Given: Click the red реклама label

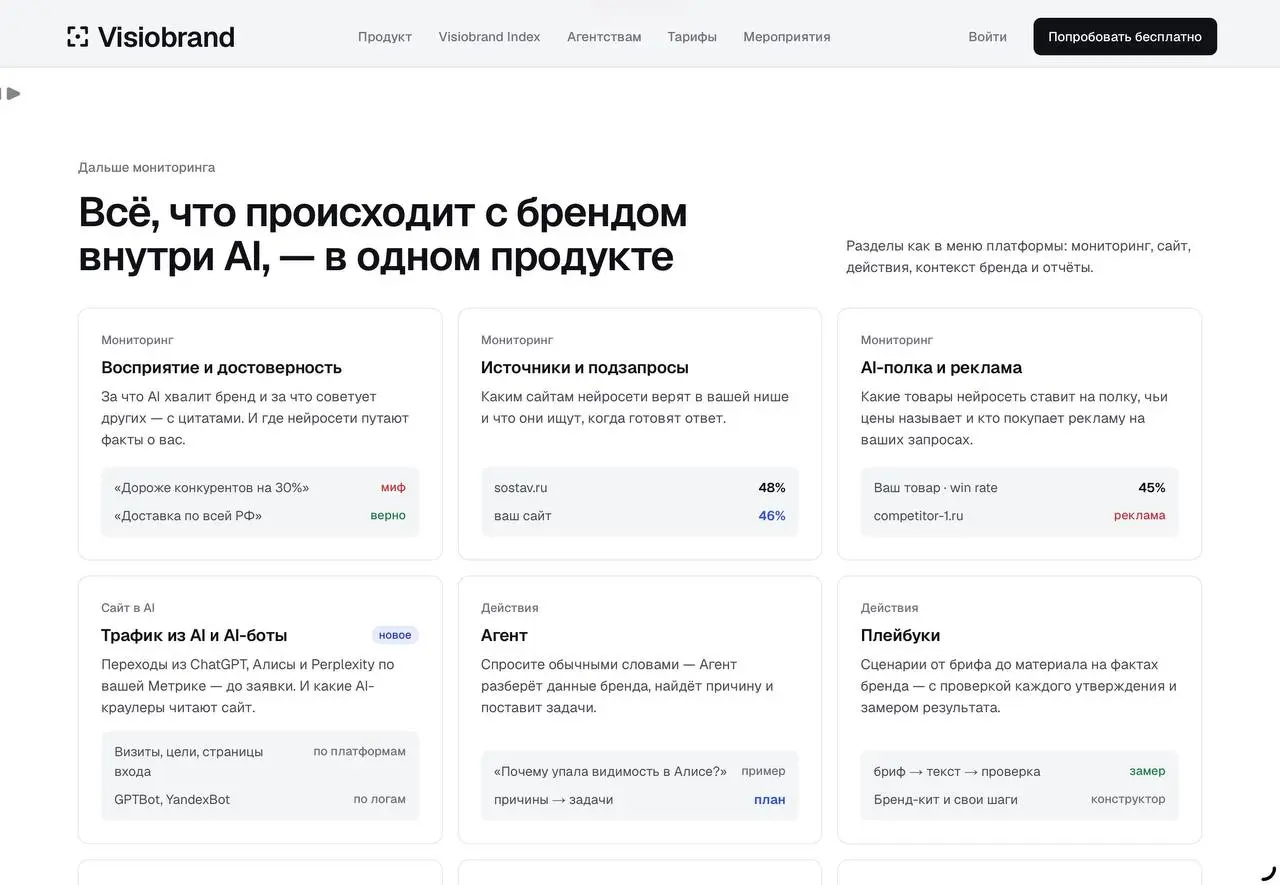Looking at the screenshot, I should [x=1140, y=516].
